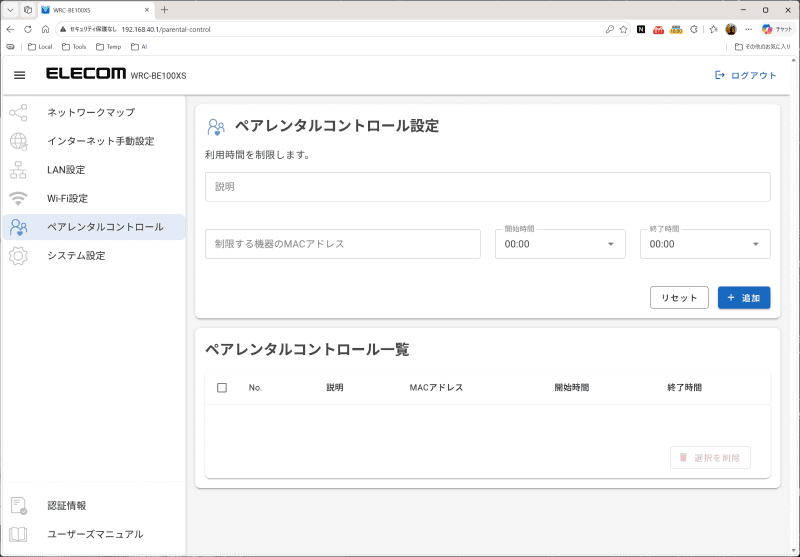800x557 pixels.
Task: Click the Wi-Fi設定 signal icon
Action: pyautogui.click(x=18, y=198)
